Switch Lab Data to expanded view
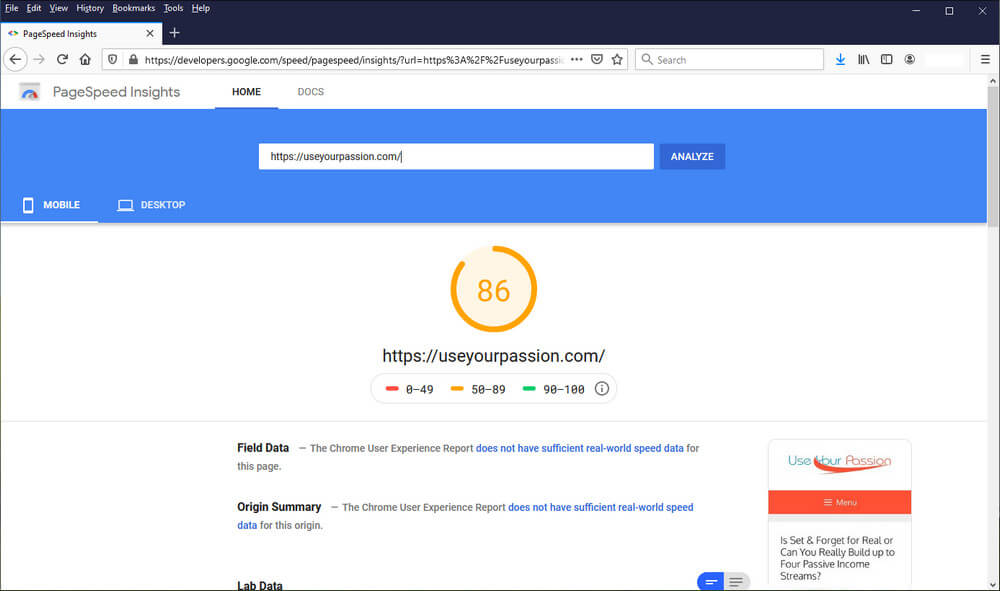Image resolution: width=1000 pixels, height=591 pixels. point(737,581)
